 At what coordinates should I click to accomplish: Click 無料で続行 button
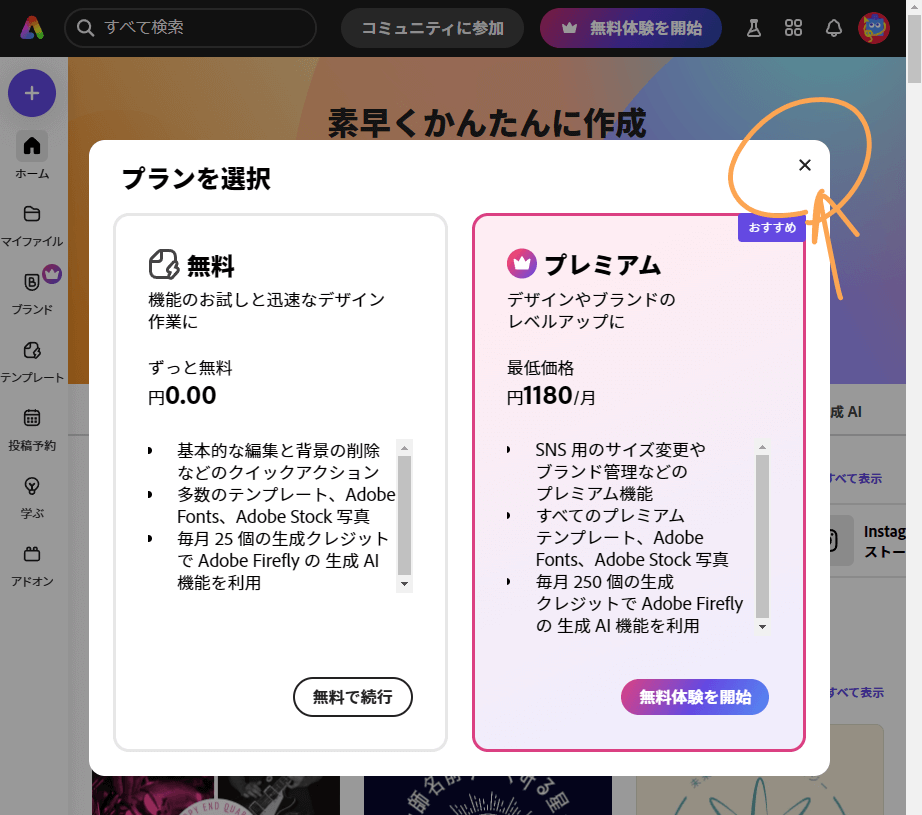[353, 697]
